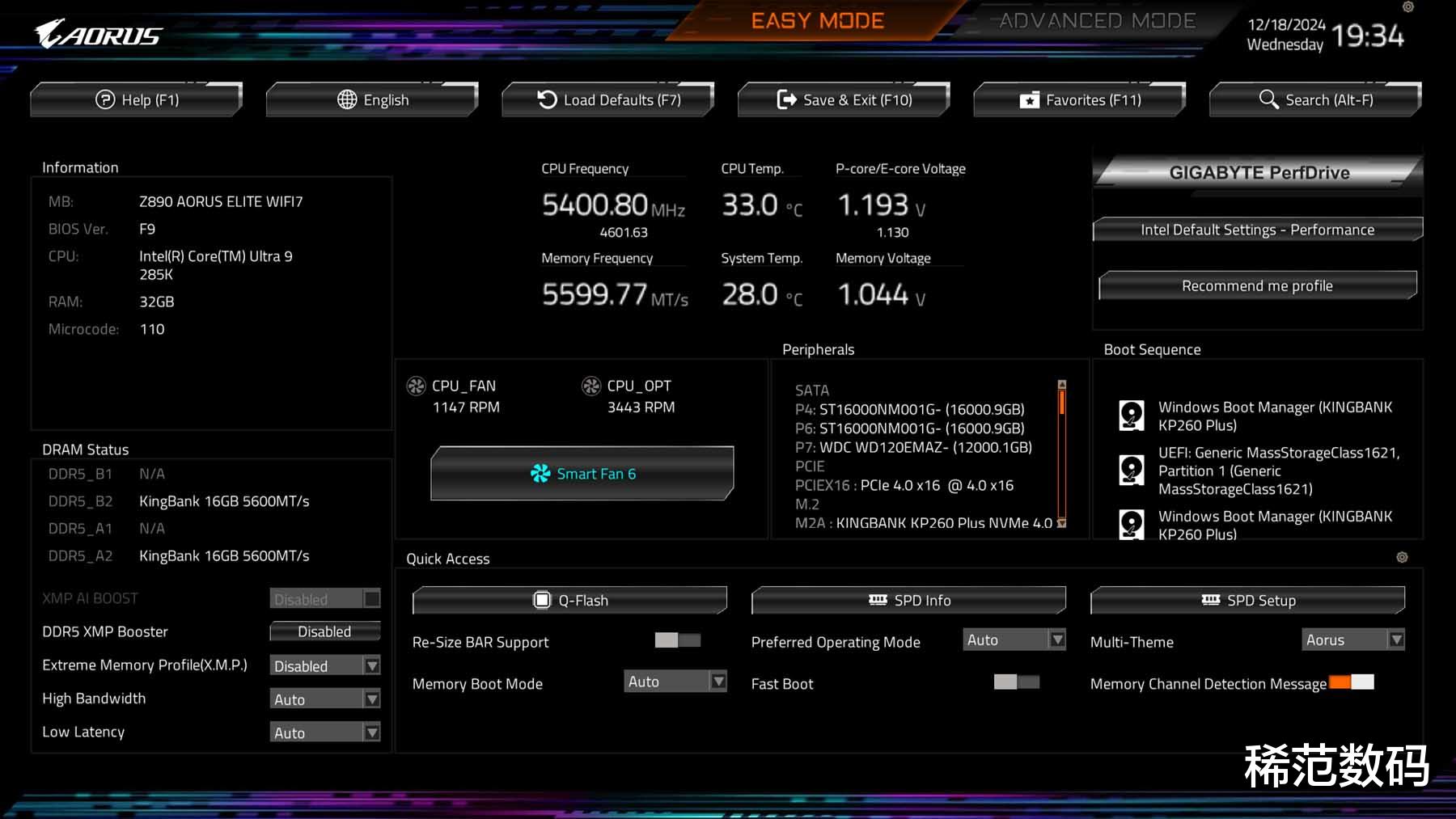1456x819 pixels.
Task: Click Recommend me profile
Action: [1258, 285]
